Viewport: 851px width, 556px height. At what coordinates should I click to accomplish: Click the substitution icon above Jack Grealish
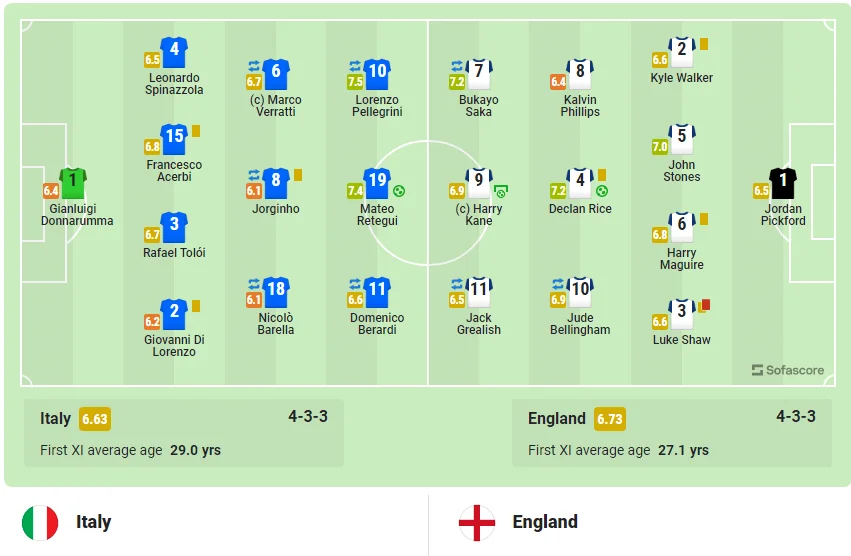(x=457, y=284)
